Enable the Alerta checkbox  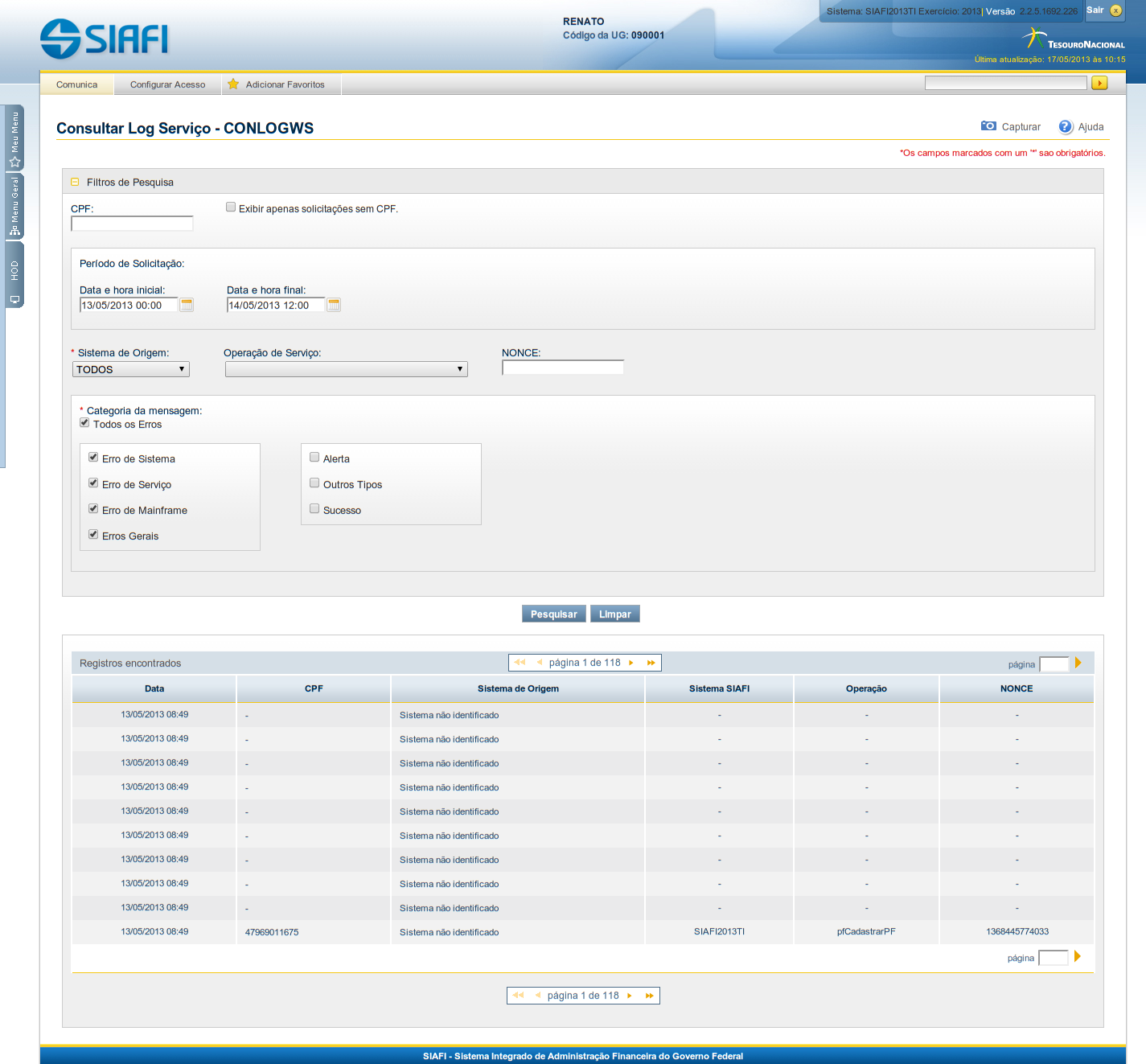314,458
